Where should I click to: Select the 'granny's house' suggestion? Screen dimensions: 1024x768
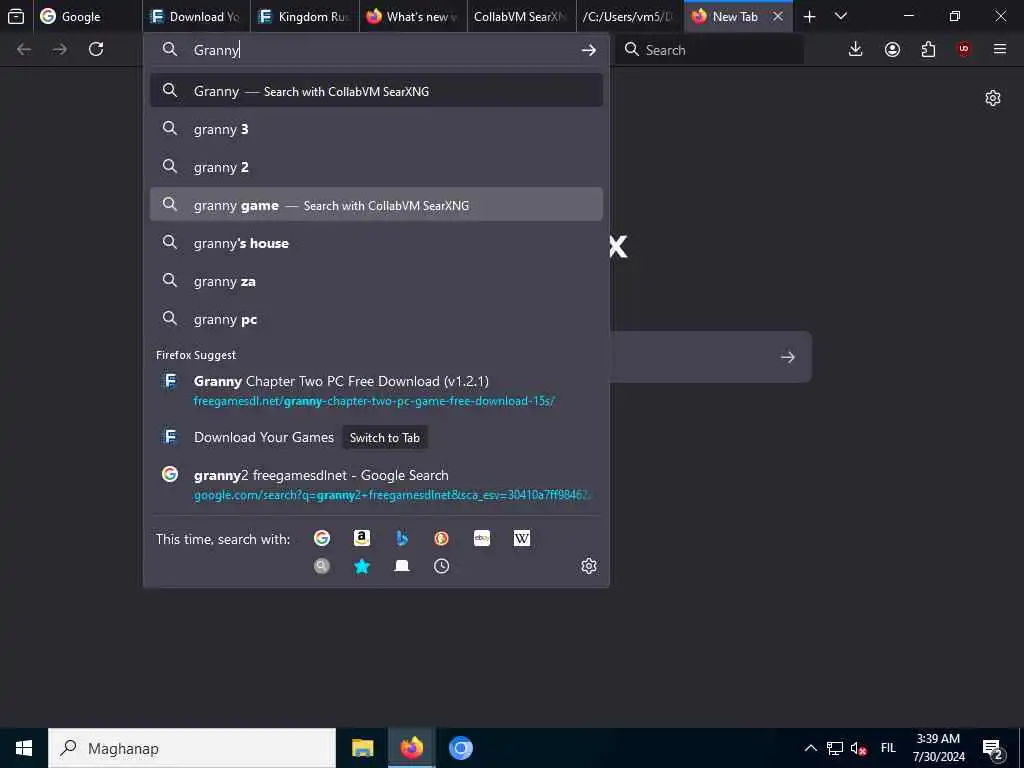click(376, 243)
